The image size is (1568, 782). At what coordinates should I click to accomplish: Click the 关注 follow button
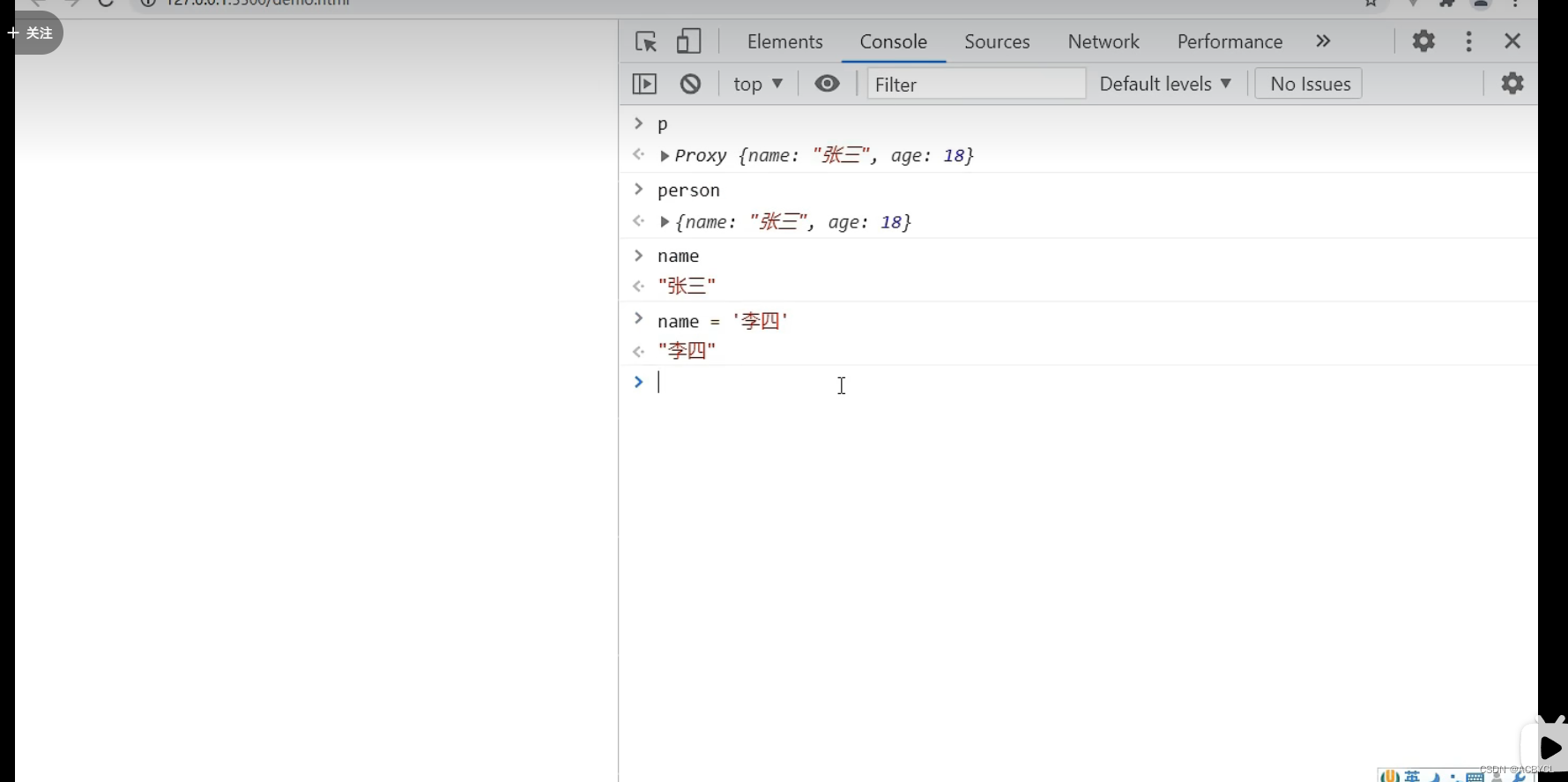[32, 34]
